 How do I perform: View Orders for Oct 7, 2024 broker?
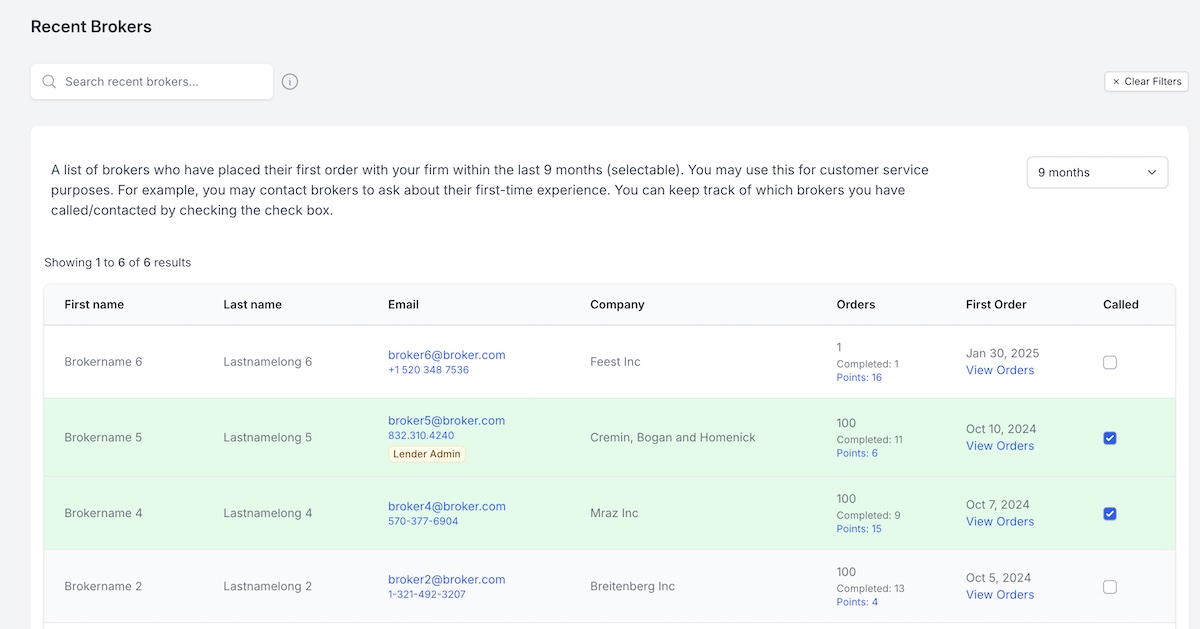pyautogui.click(x=1000, y=521)
